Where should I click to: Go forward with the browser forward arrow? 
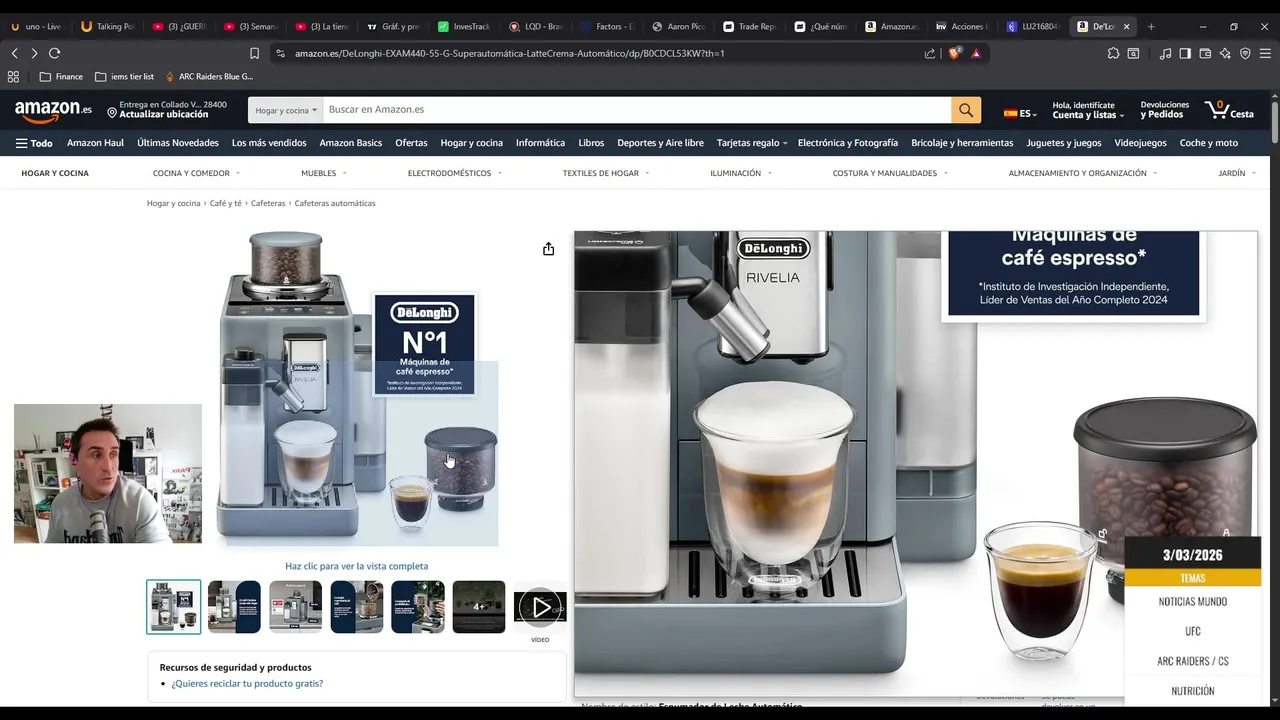point(34,53)
